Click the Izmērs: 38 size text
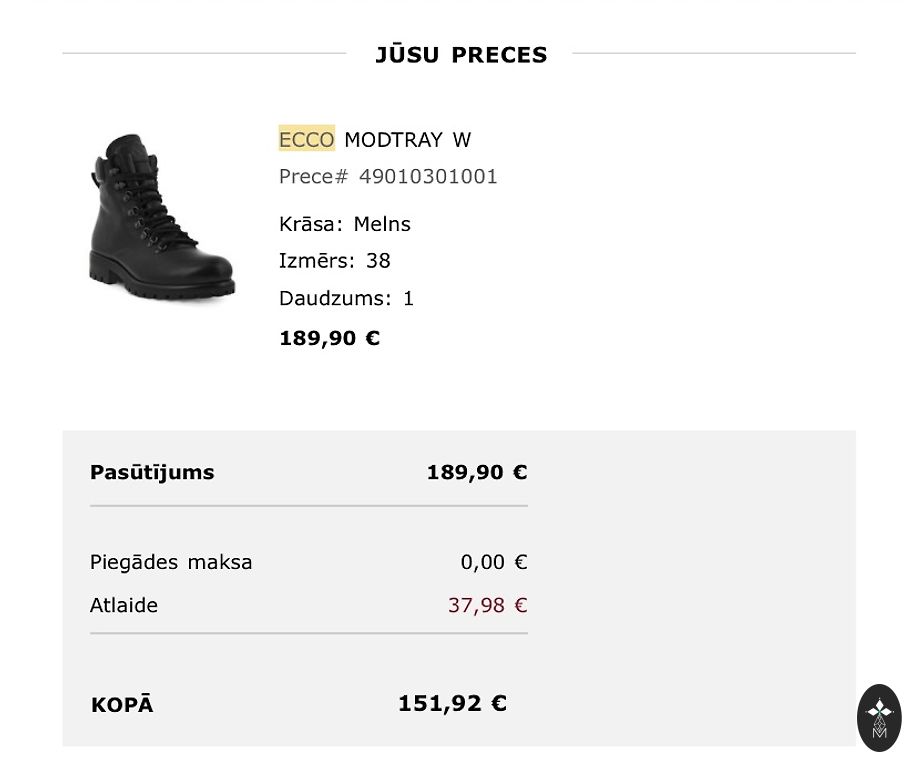The height and width of the screenshot is (768, 918). pos(334,261)
